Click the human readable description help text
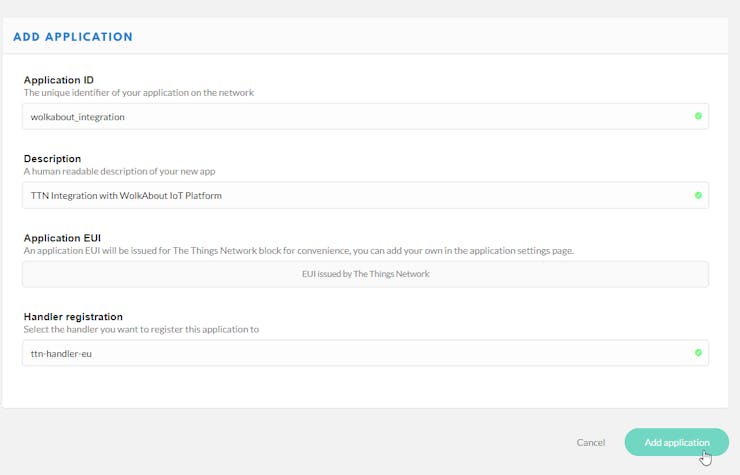The width and height of the screenshot is (740, 475). [x=119, y=171]
